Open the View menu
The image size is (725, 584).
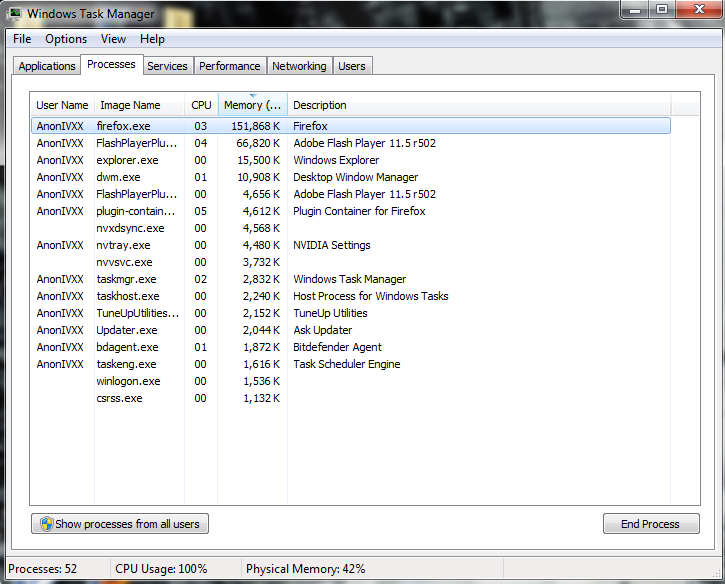pyautogui.click(x=113, y=39)
